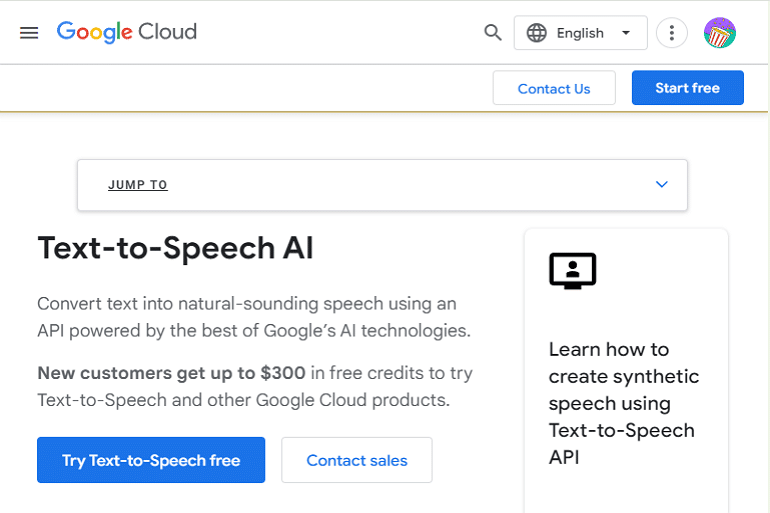Open the JUMP TO section menu
Screen dimensions: 770x513
coord(382,185)
